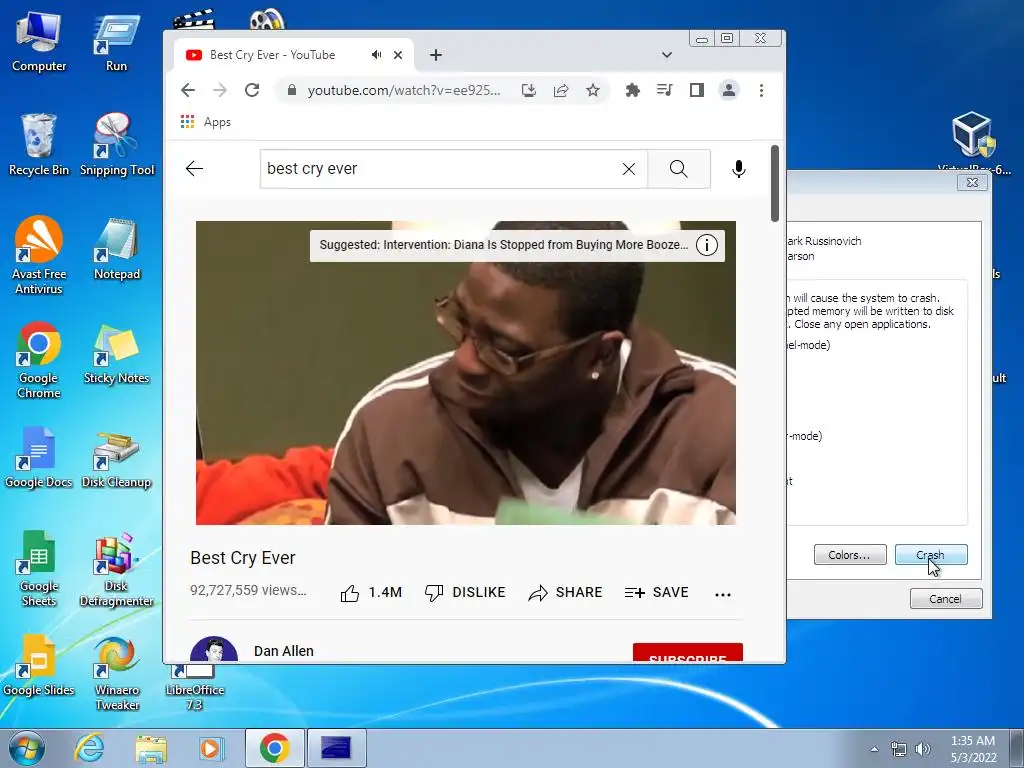Click the Suggested: Intervention card text

click(504, 245)
